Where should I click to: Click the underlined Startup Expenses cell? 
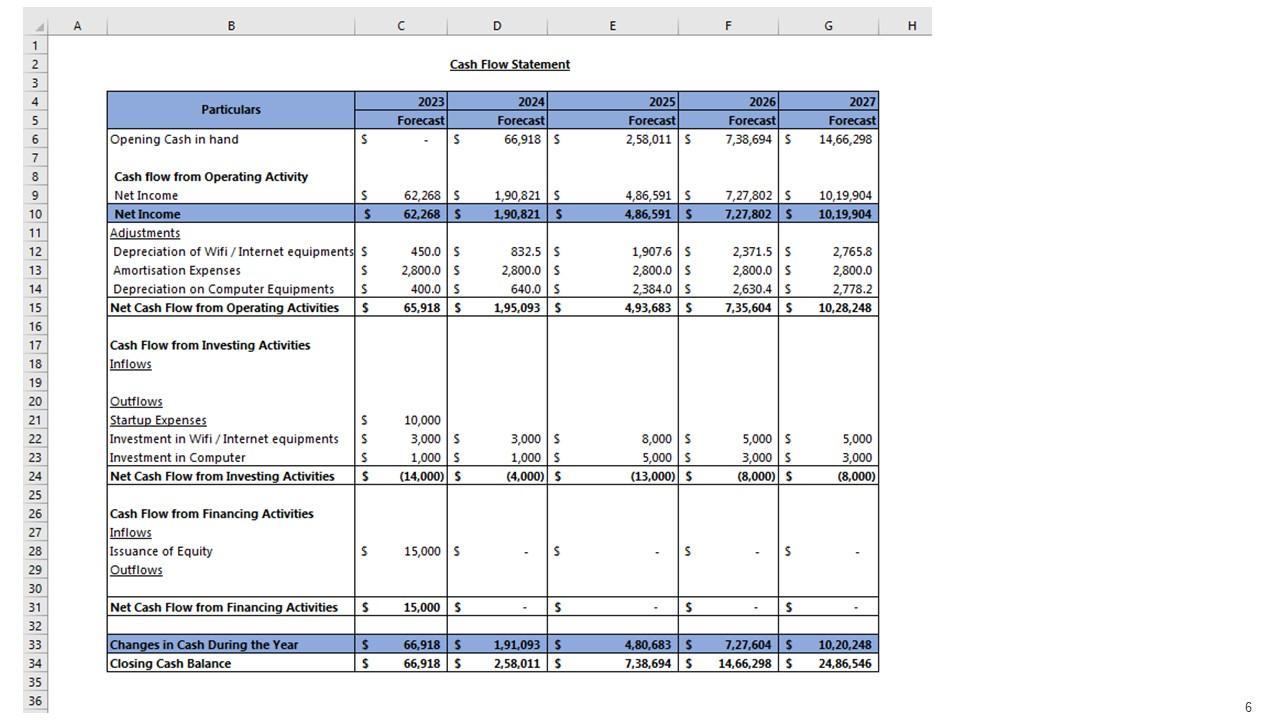(158, 420)
